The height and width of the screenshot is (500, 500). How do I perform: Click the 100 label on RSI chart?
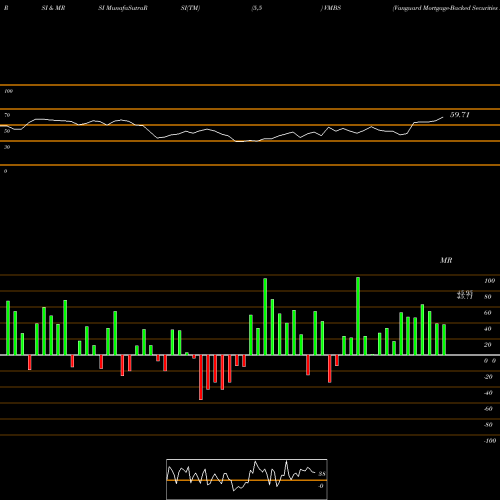coord(8,91)
